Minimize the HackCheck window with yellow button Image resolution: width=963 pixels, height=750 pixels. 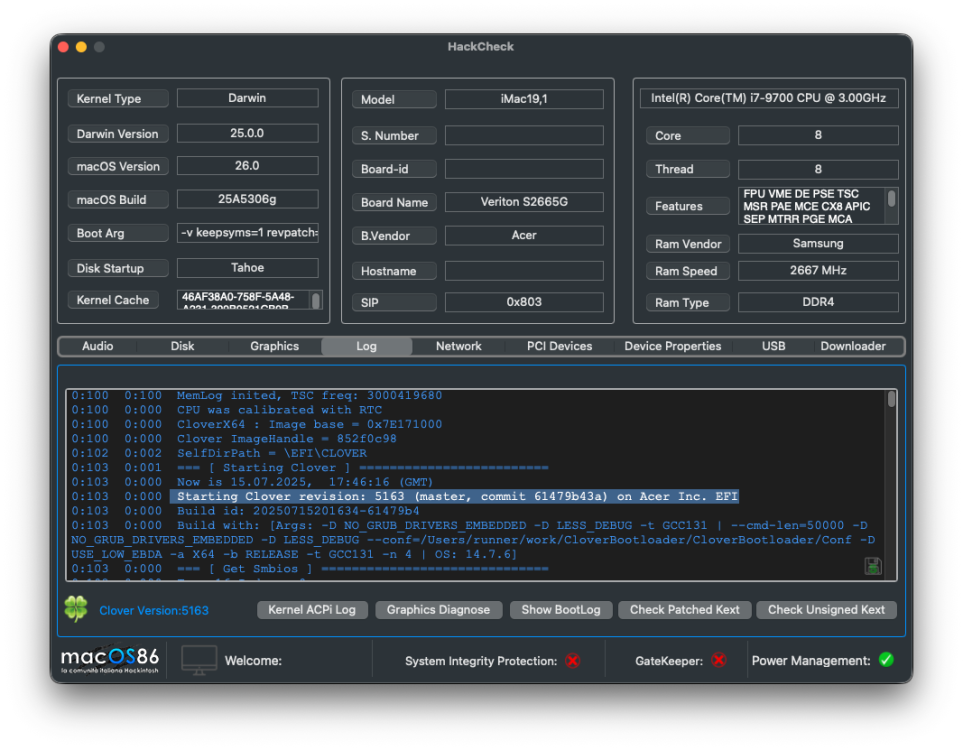tap(81, 47)
